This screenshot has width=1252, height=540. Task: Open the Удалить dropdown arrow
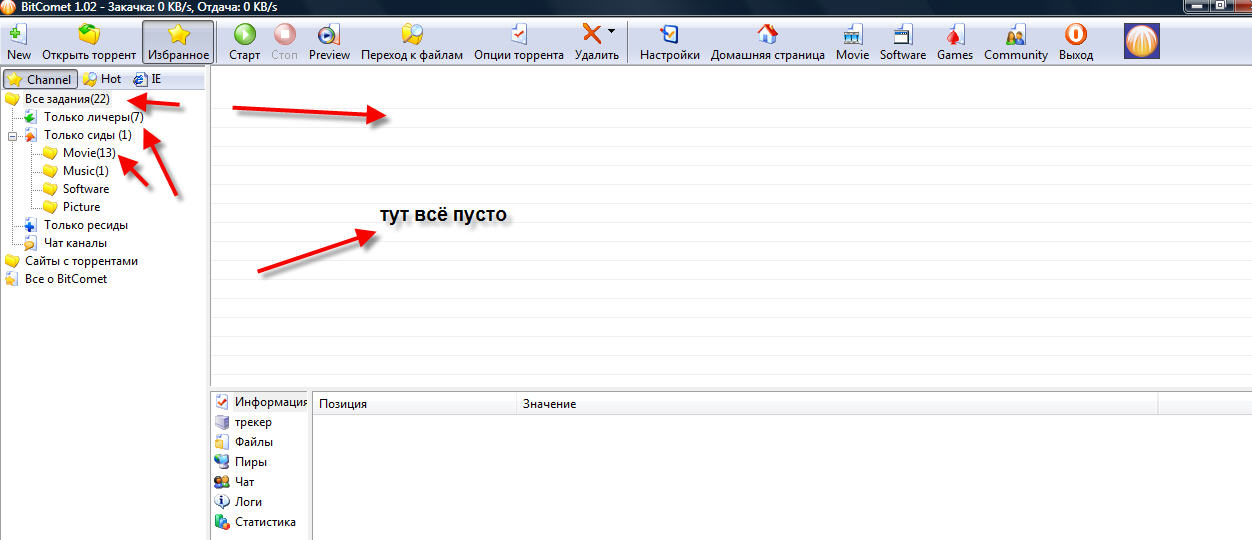pyautogui.click(x=611, y=31)
